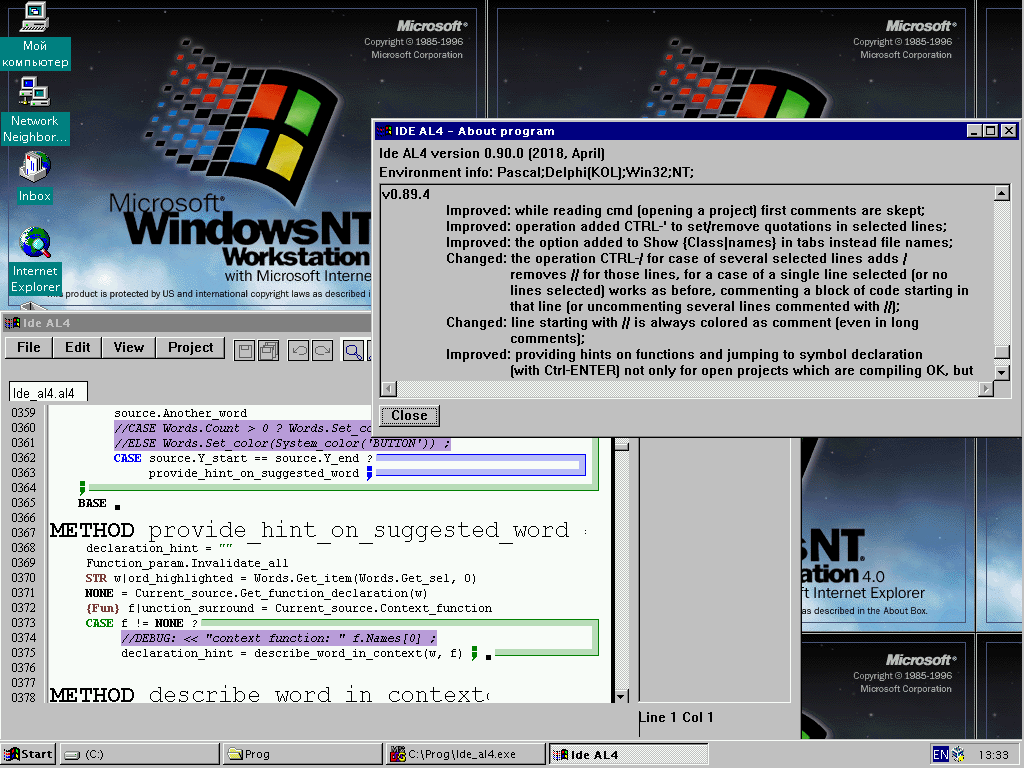Click the Undo toolbar icon
This screenshot has height=768, width=1024.
tap(299, 351)
